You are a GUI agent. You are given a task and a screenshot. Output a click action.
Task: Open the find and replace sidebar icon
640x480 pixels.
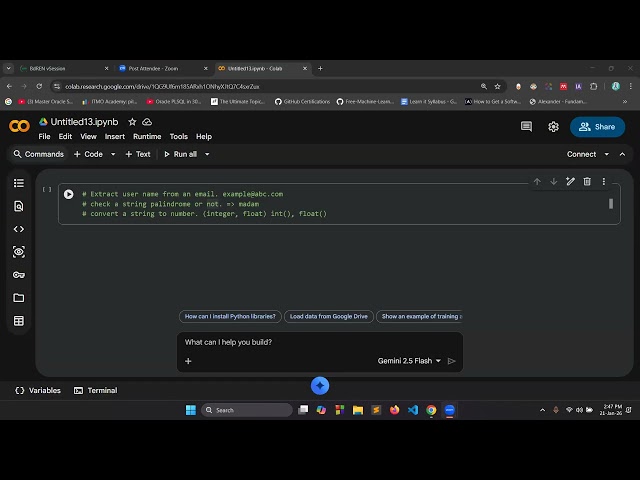coord(19,206)
